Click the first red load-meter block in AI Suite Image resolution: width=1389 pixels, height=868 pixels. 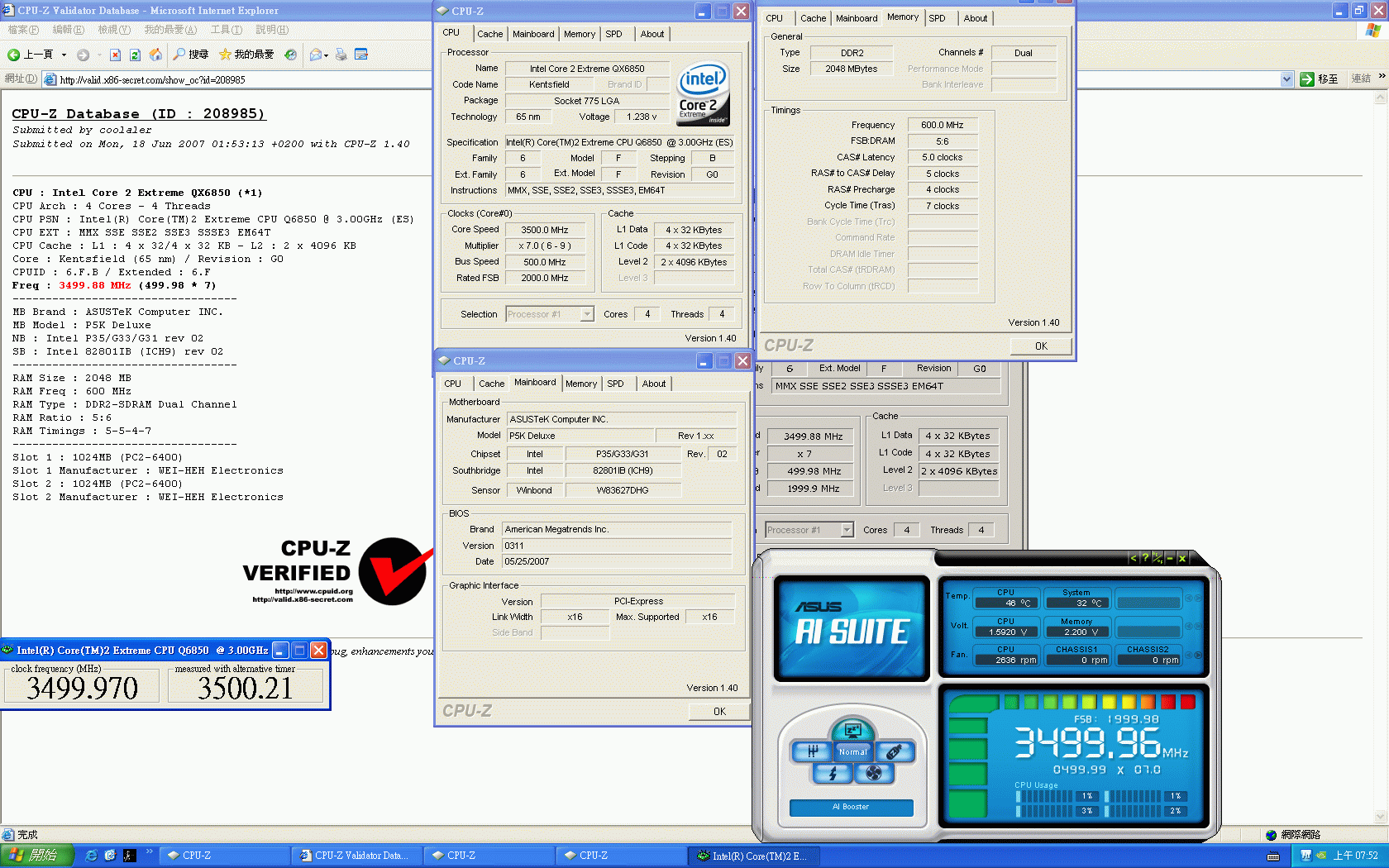tap(1167, 702)
